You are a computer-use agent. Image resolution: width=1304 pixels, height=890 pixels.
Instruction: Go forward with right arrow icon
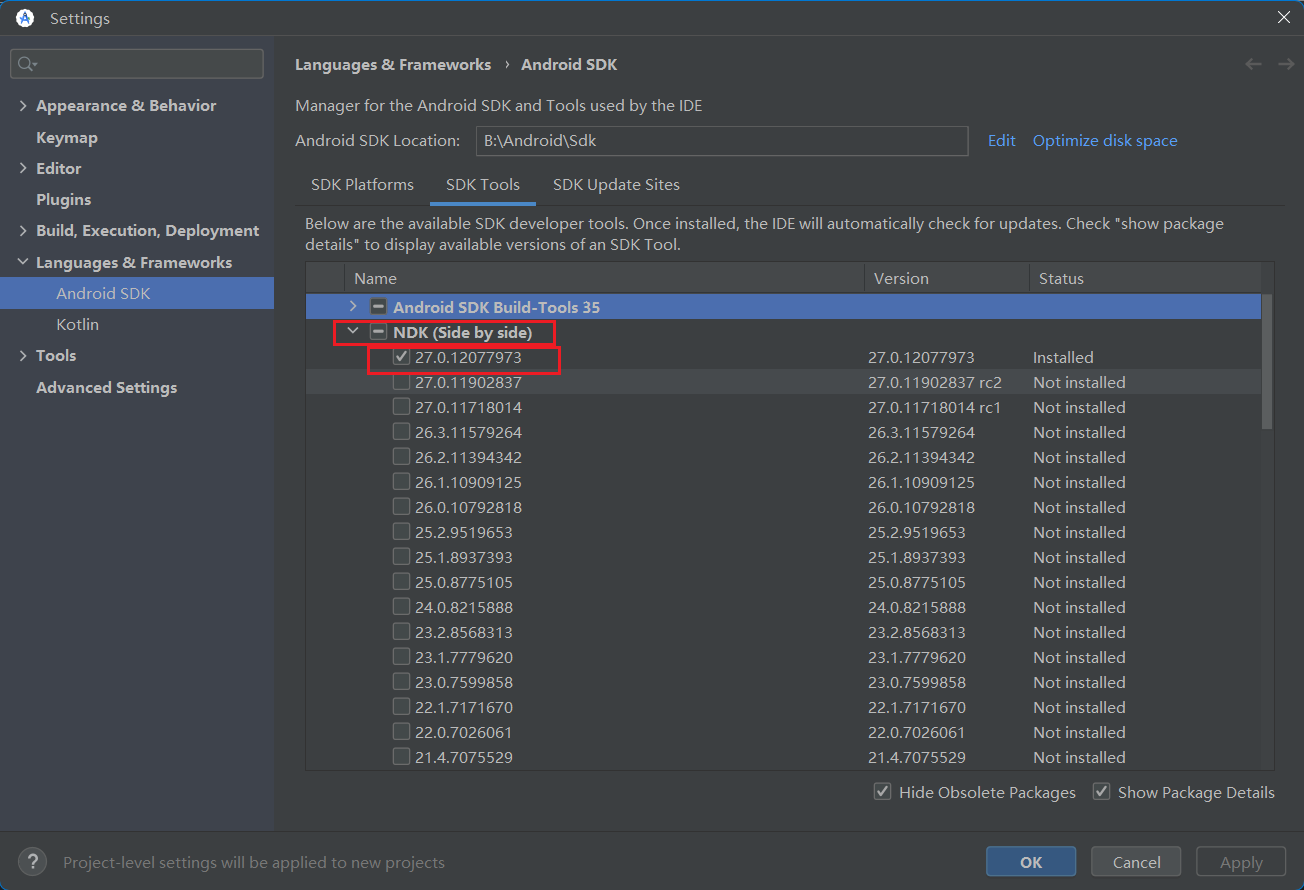pos(1286,64)
